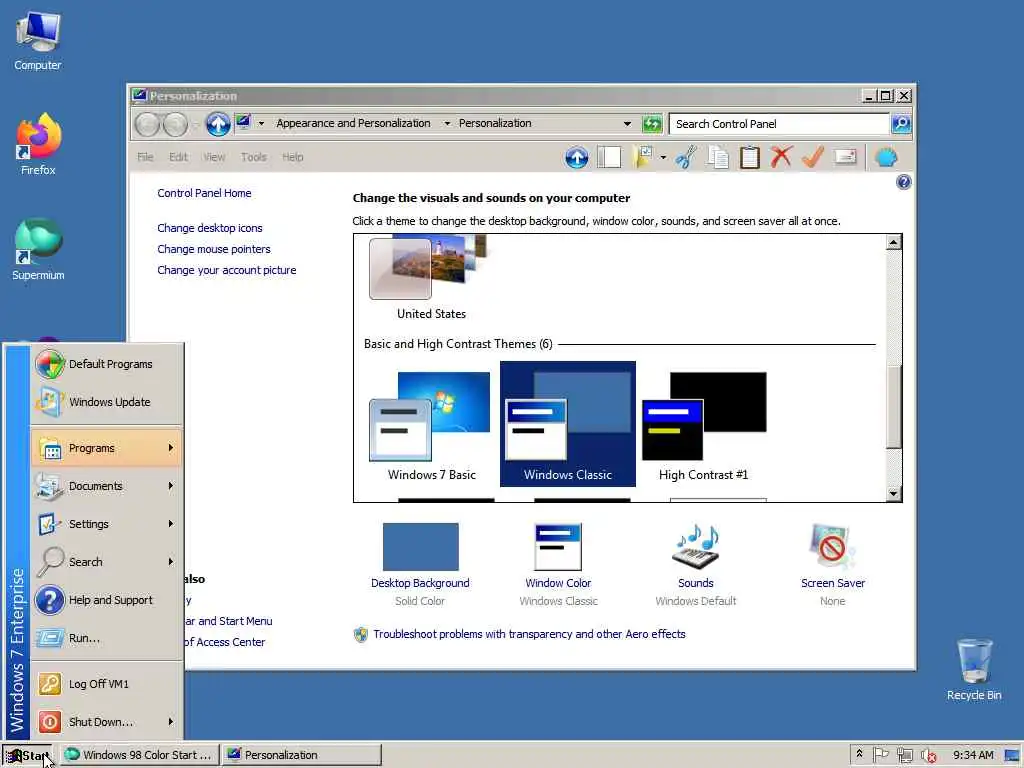Open dropdown arrow before Appearance and Personalization
This screenshot has width=1024, height=768.
tap(261, 123)
